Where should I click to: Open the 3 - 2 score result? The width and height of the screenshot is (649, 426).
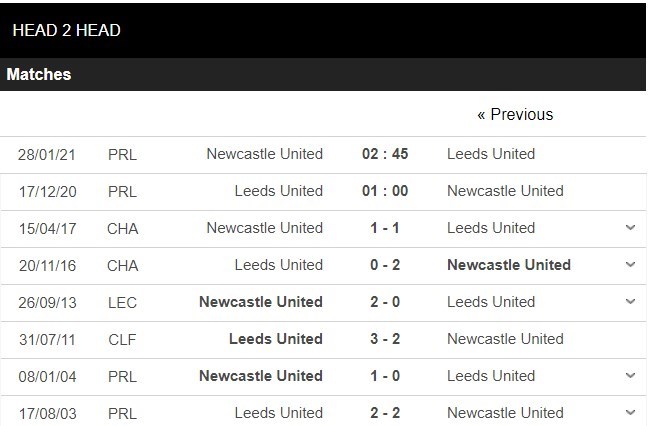pos(385,339)
